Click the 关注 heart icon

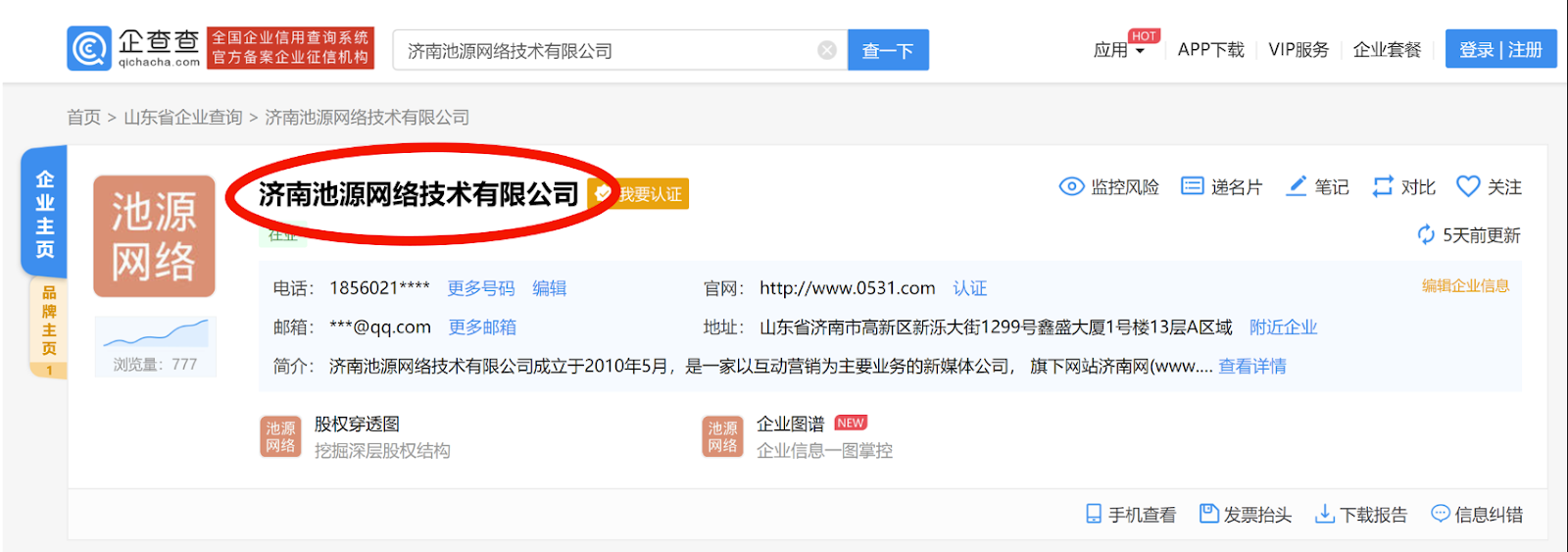(x=1468, y=186)
